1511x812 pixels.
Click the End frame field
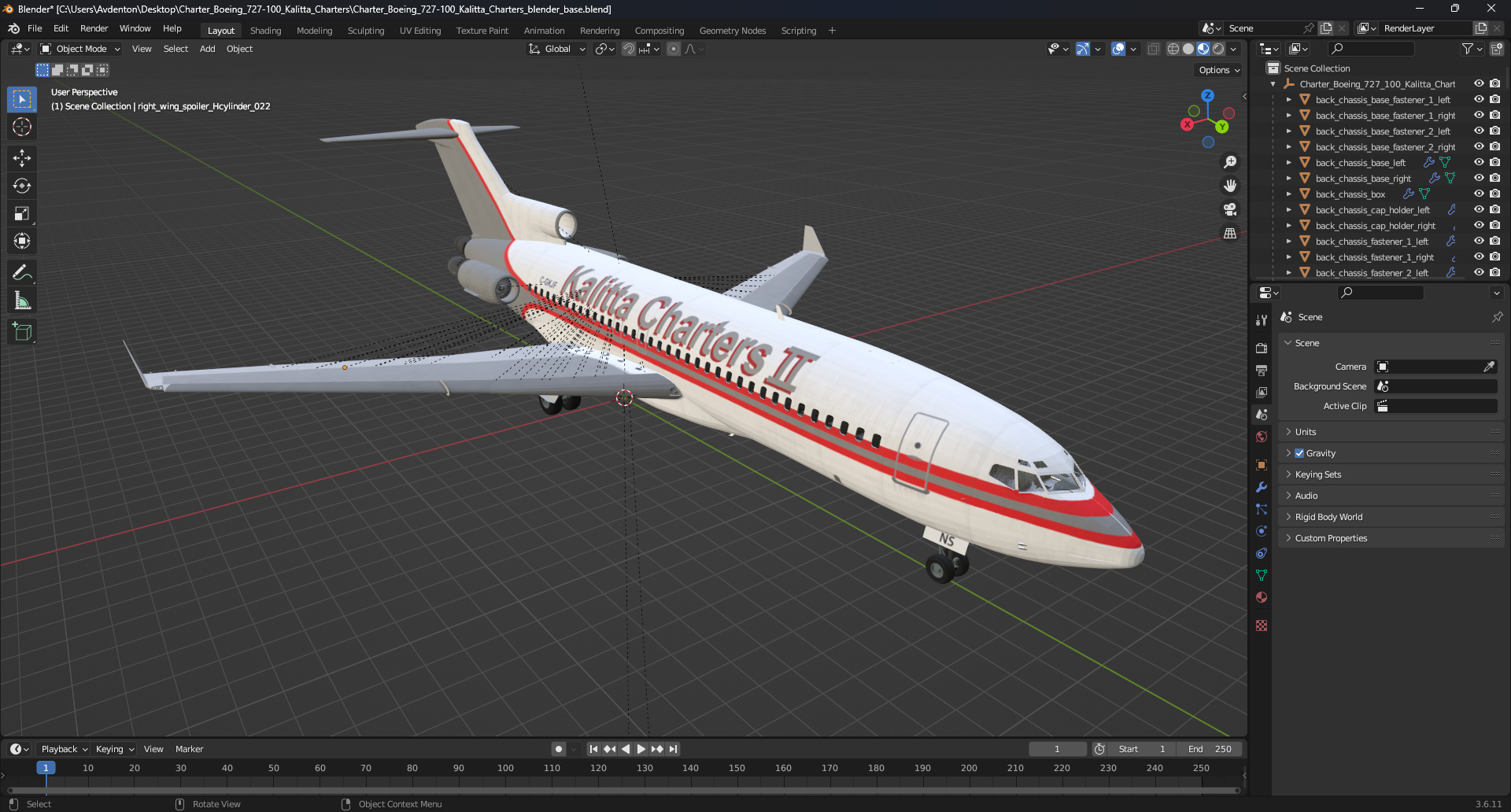1210,749
